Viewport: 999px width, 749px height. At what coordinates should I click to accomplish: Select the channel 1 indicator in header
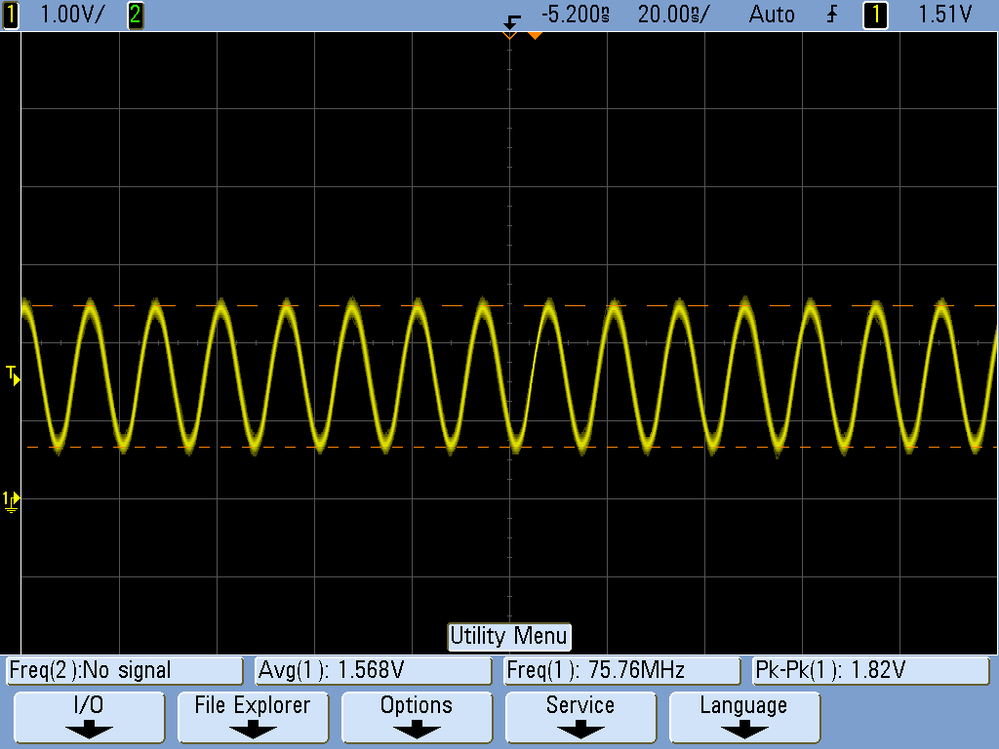[x=11, y=15]
